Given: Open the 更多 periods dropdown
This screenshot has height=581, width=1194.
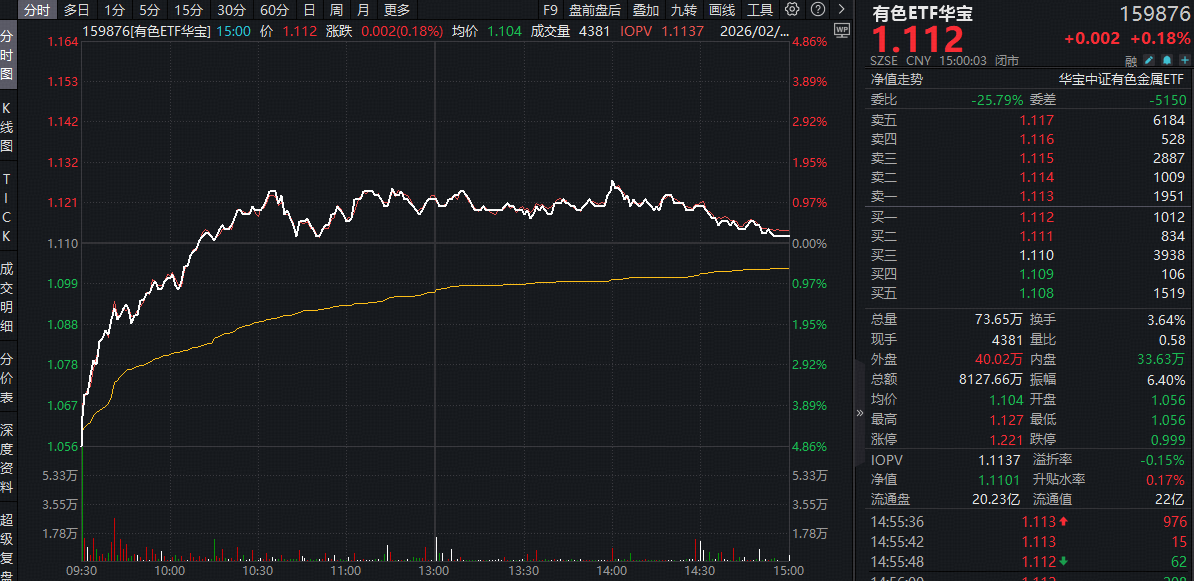Looking at the screenshot, I should pyautogui.click(x=397, y=10).
